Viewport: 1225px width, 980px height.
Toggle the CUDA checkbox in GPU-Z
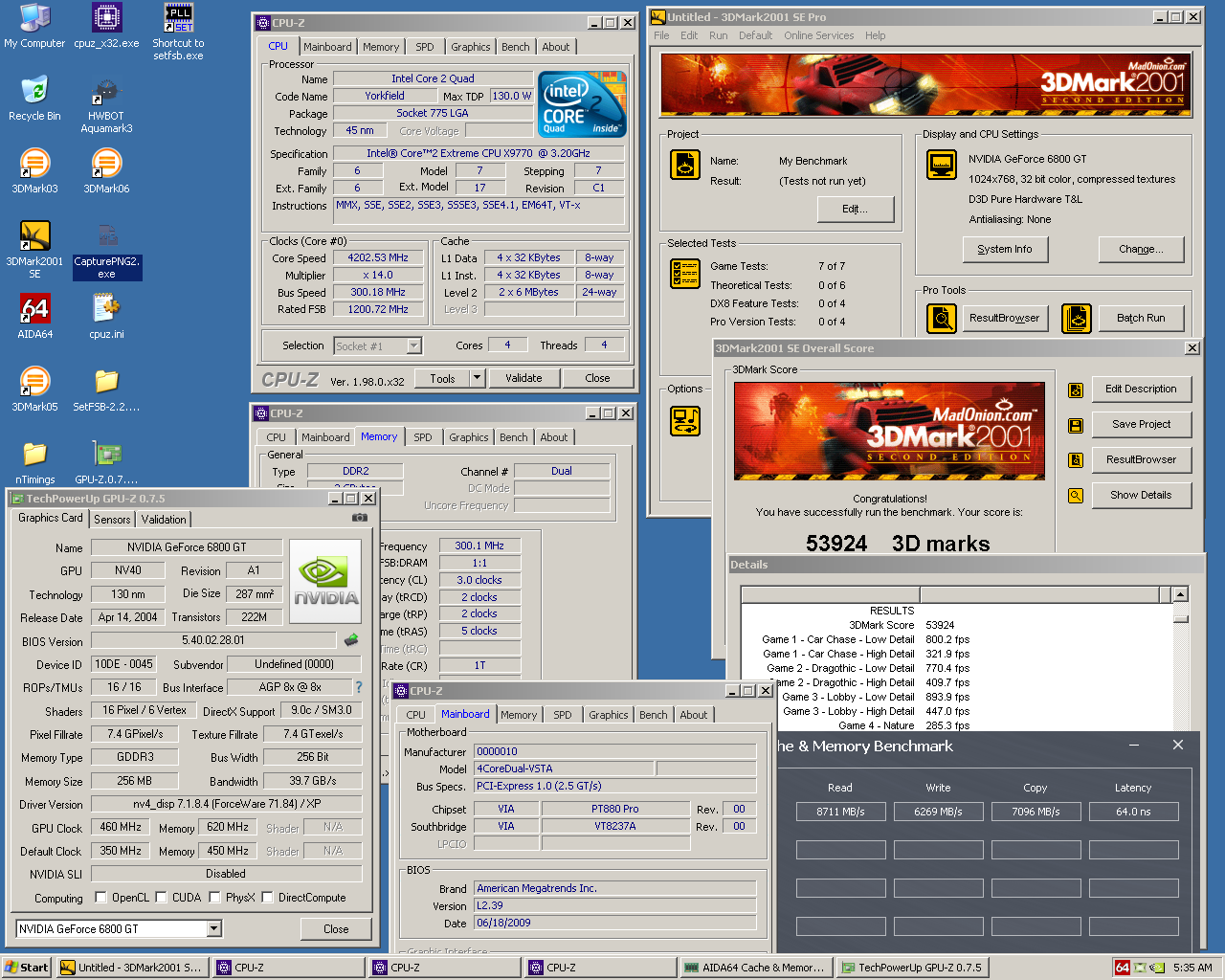[162, 898]
